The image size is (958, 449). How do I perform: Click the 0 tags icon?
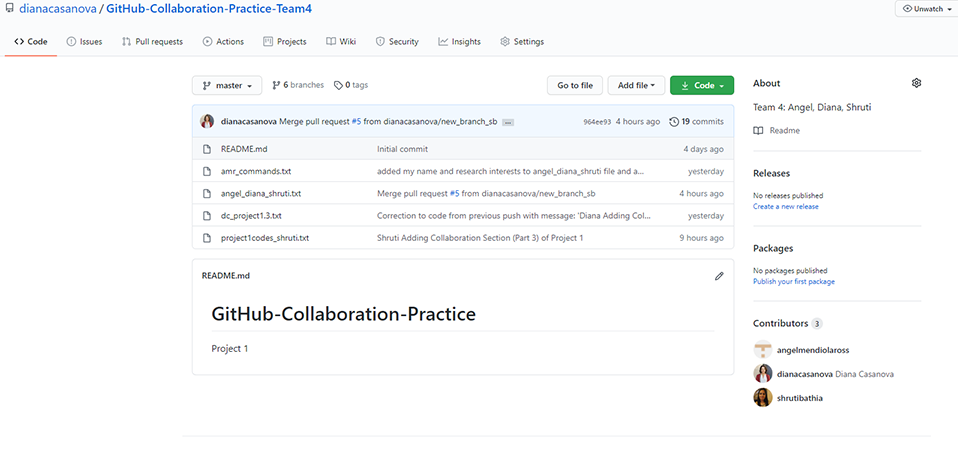click(x=338, y=86)
